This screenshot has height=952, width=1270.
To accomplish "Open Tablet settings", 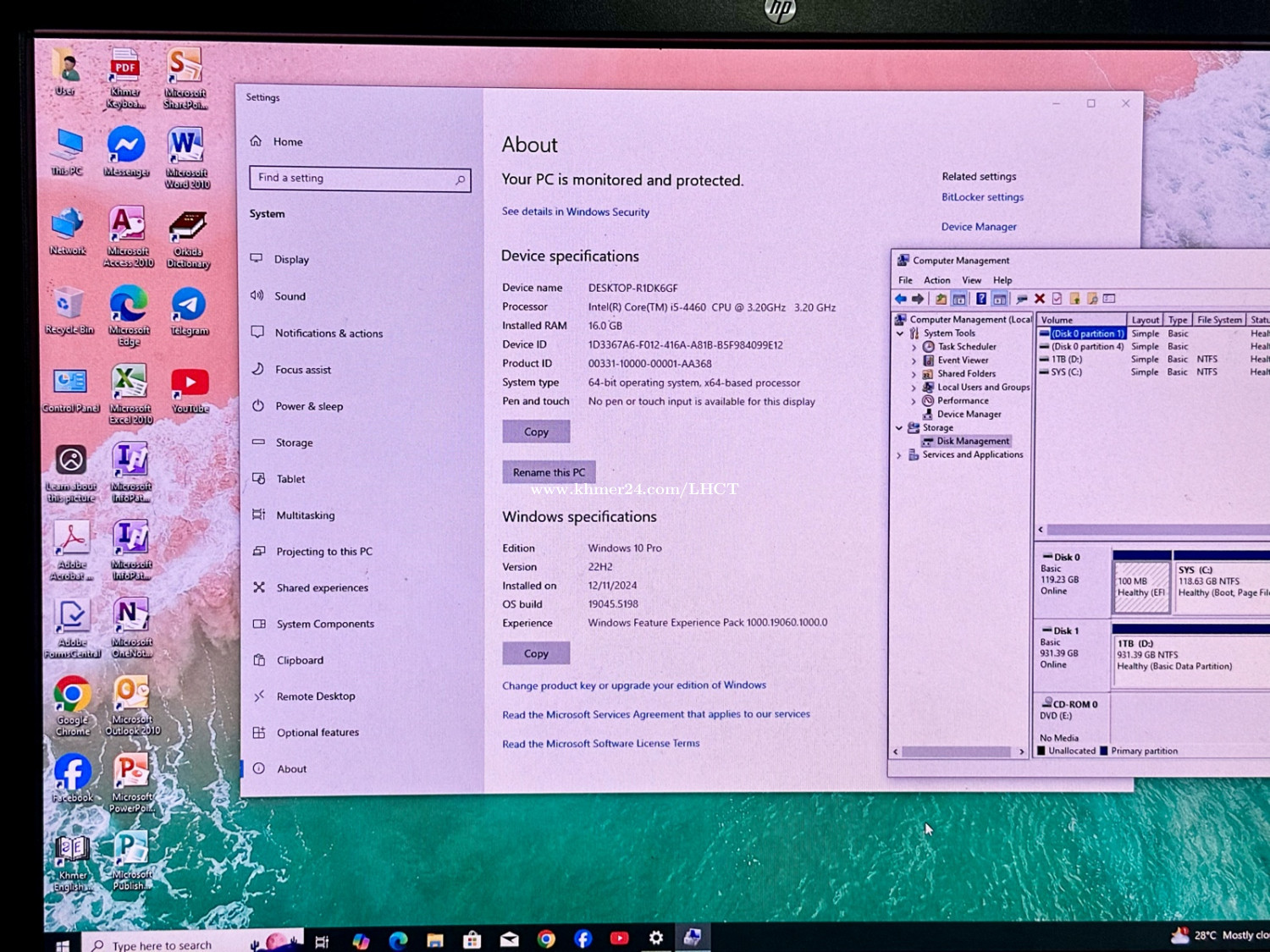I will 290,478.
